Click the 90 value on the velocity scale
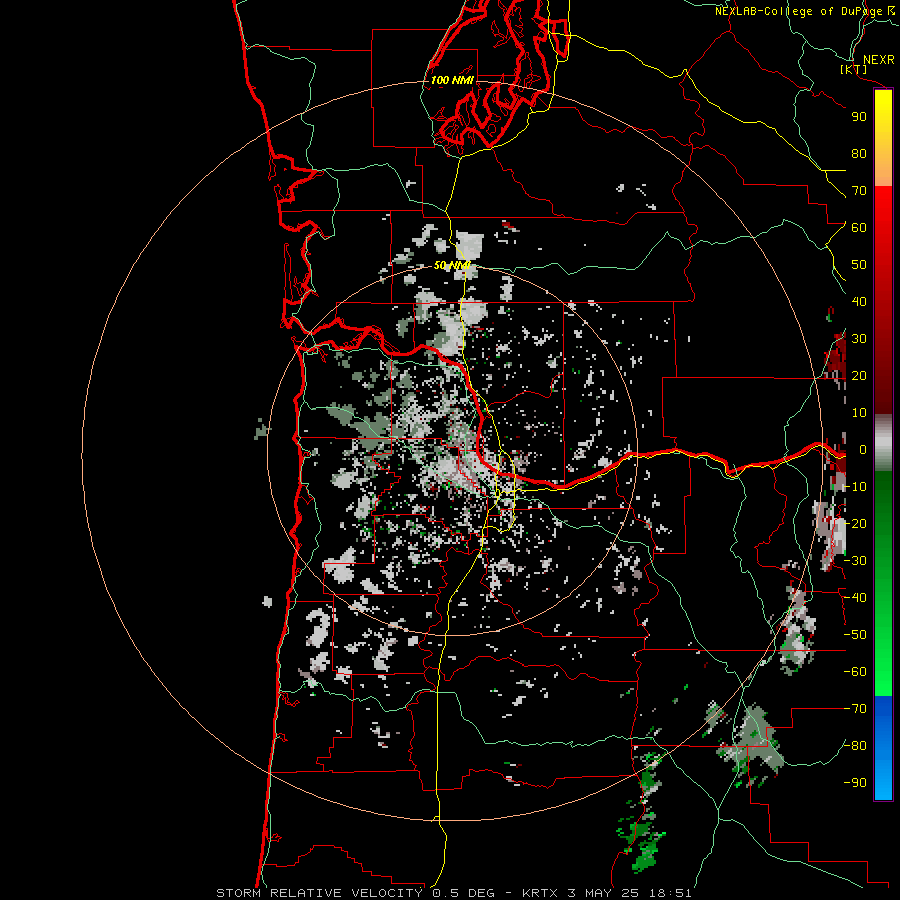The width and height of the screenshot is (900, 900). pyautogui.click(x=859, y=117)
